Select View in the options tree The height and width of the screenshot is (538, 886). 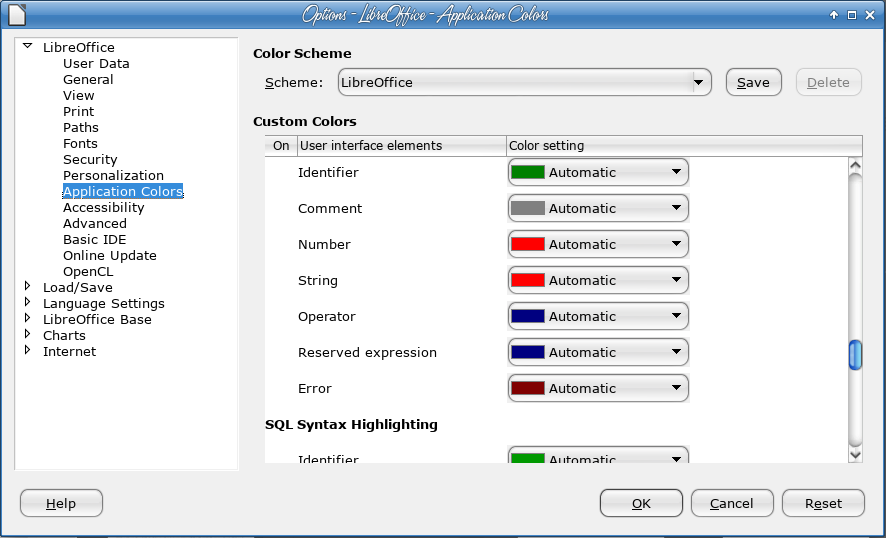[79, 96]
